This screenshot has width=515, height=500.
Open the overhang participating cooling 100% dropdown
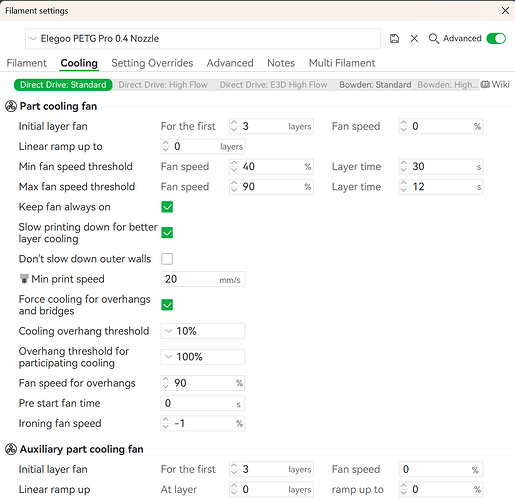[203, 357]
